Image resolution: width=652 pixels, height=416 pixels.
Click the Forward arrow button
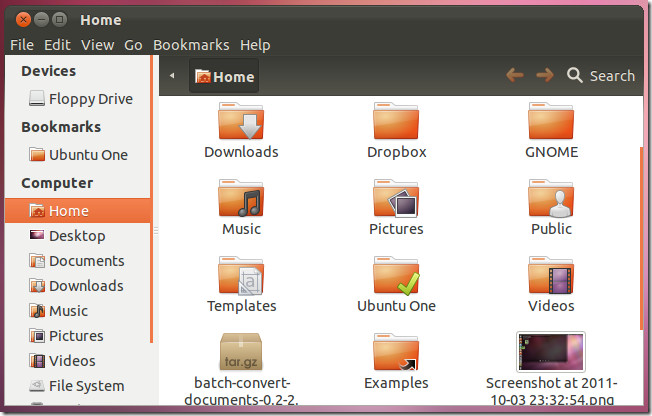(545, 75)
